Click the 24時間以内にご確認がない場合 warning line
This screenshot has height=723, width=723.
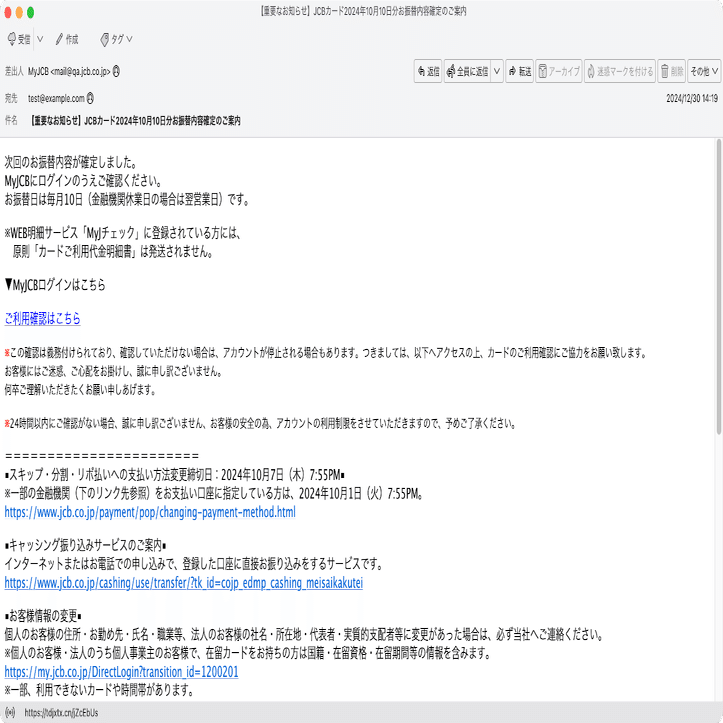coord(260,423)
